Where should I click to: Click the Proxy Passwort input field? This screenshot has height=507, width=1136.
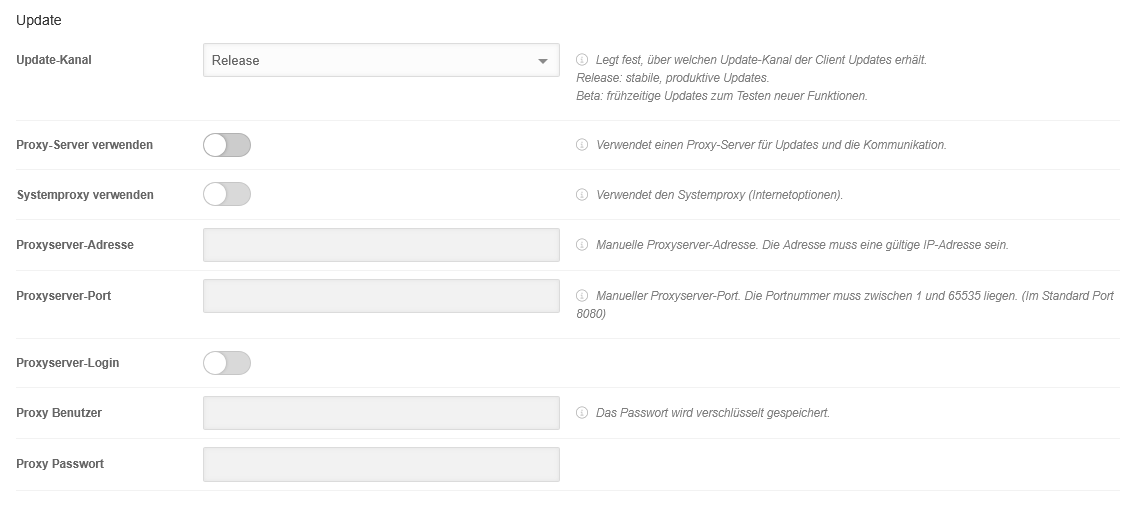[x=381, y=464]
